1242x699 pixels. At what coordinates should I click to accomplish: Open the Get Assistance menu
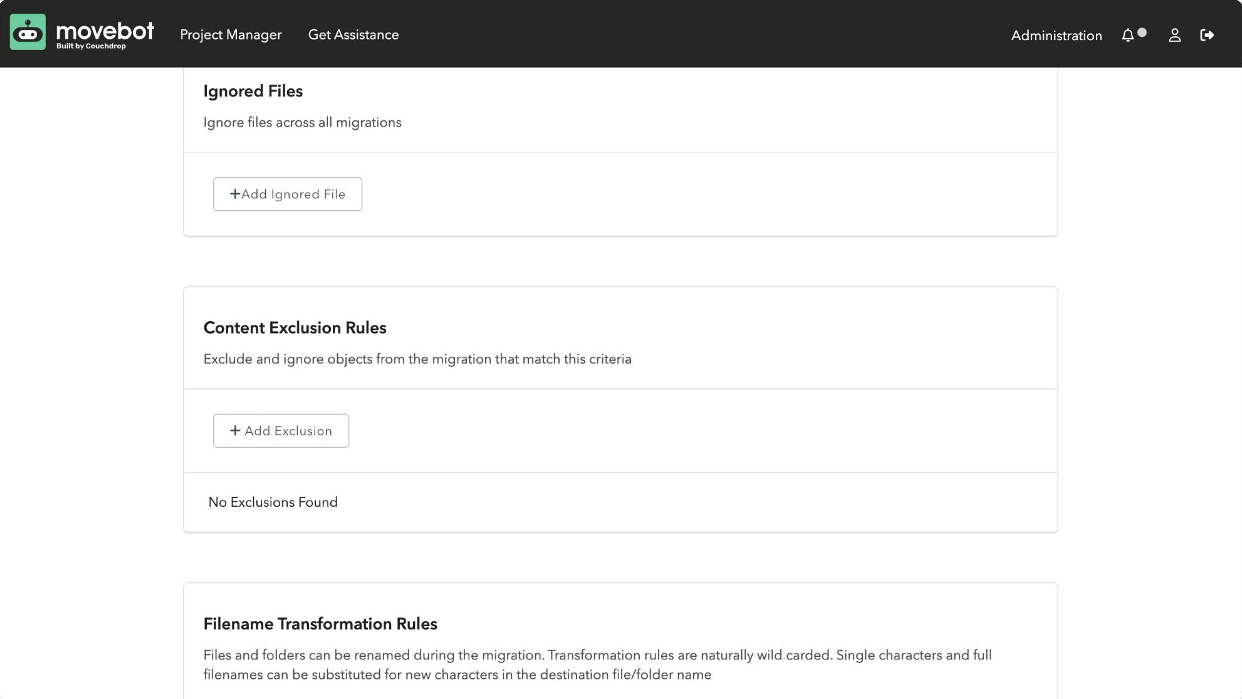[x=353, y=35]
